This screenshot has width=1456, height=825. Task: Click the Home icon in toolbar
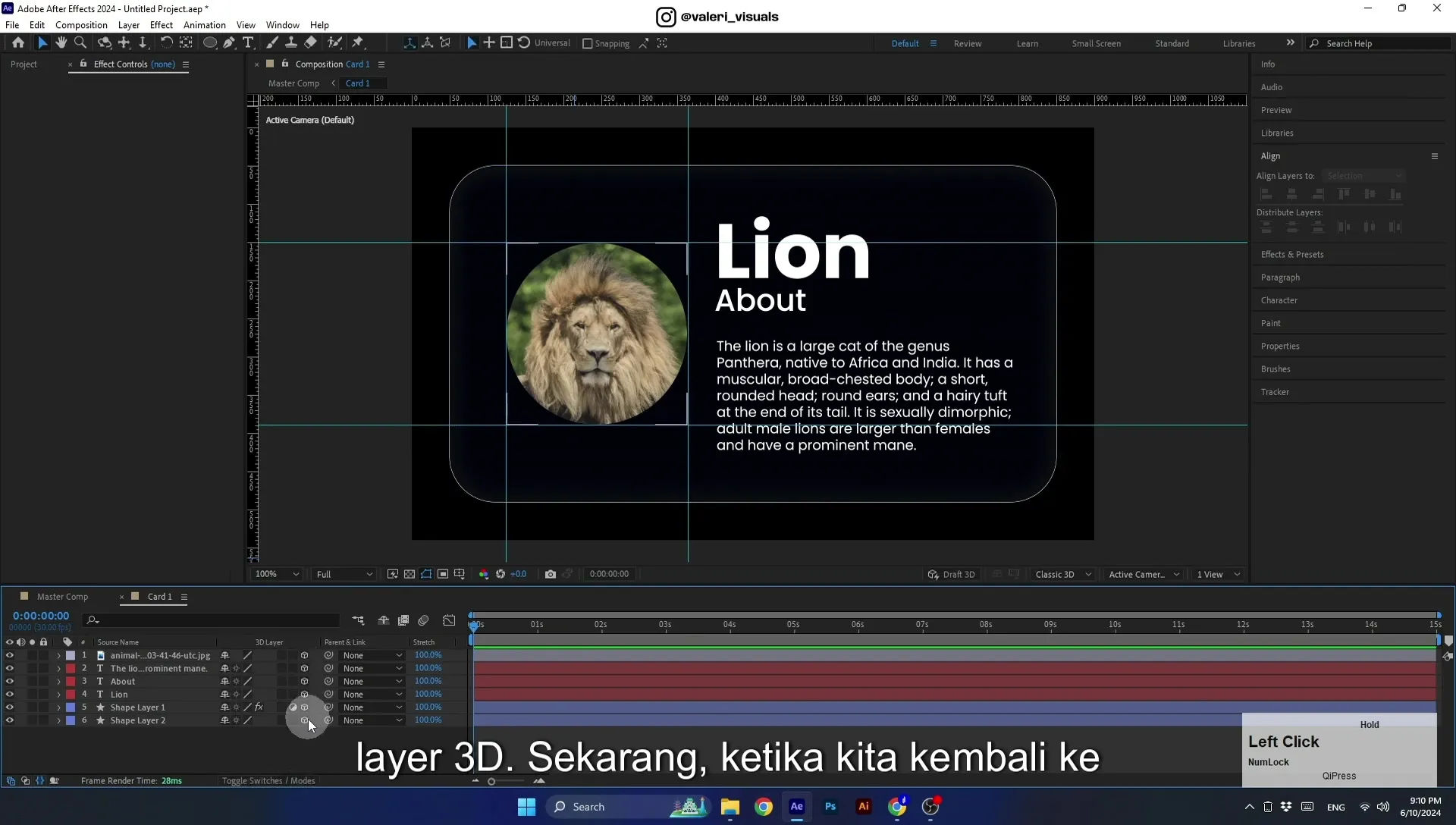tap(18, 43)
